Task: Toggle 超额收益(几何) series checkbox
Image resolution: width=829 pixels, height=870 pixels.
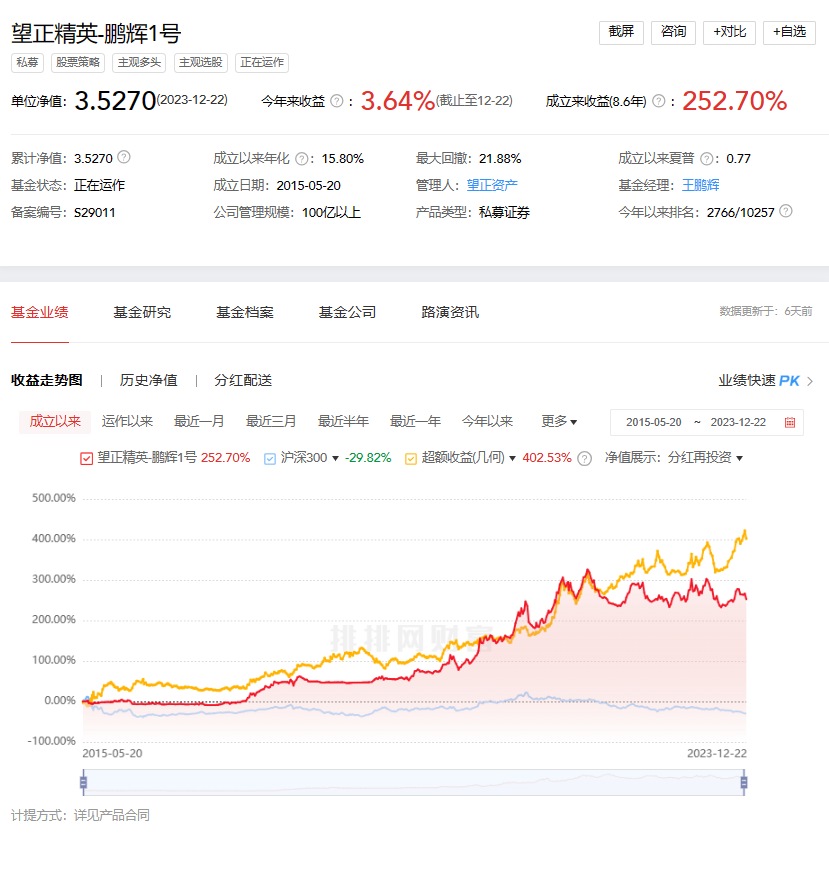Action: click(x=411, y=459)
